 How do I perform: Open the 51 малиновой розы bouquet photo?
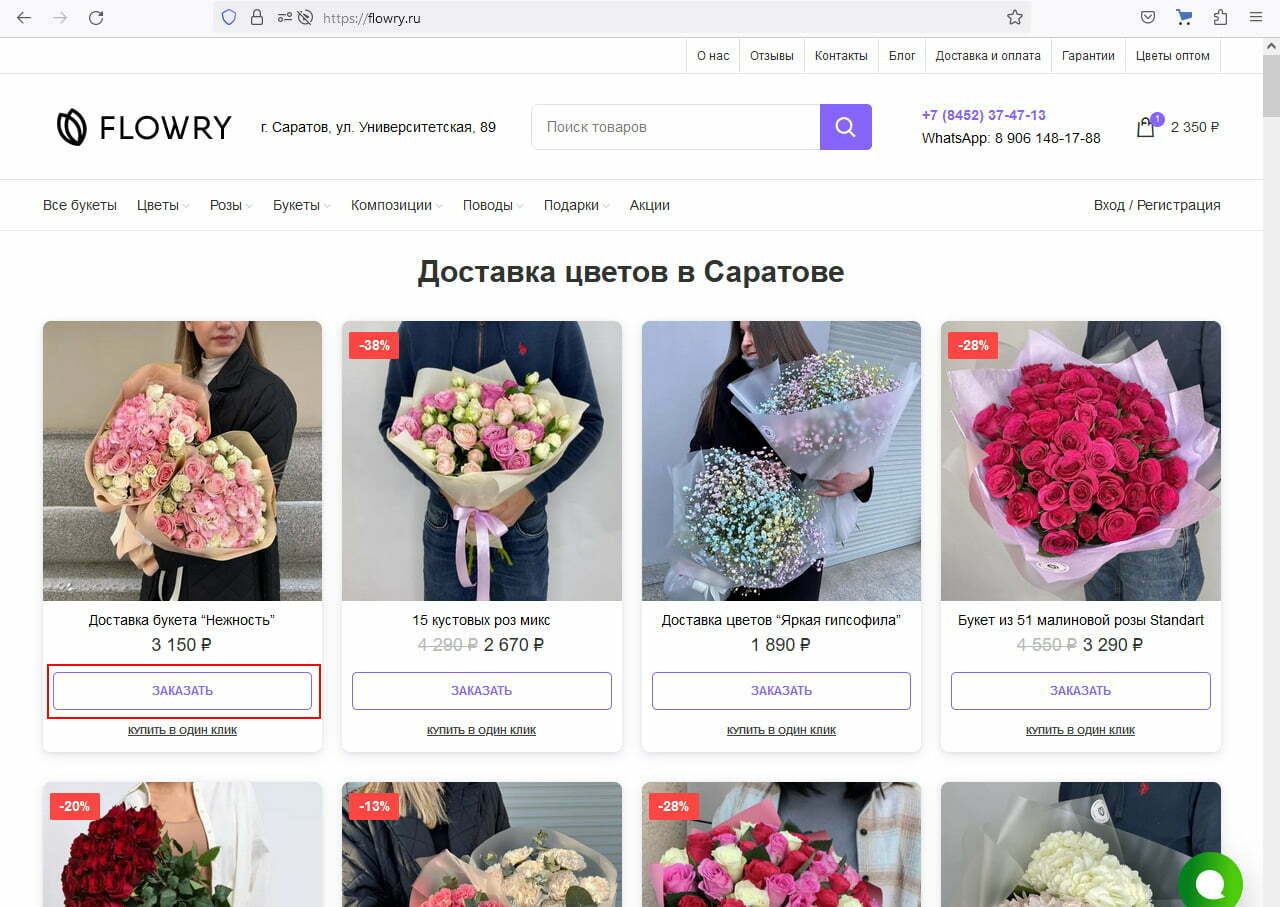pos(1080,460)
